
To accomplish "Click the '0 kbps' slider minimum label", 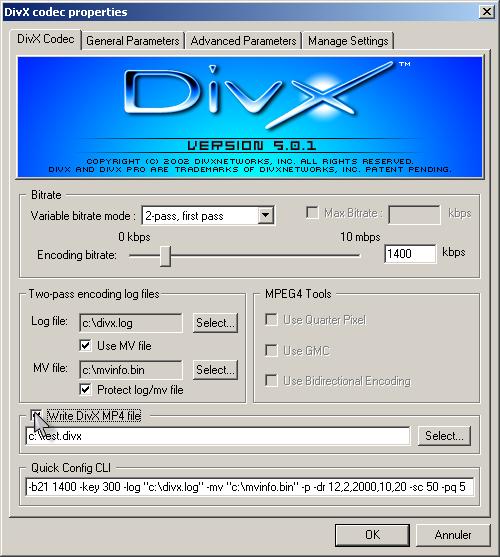I will click(134, 237).
